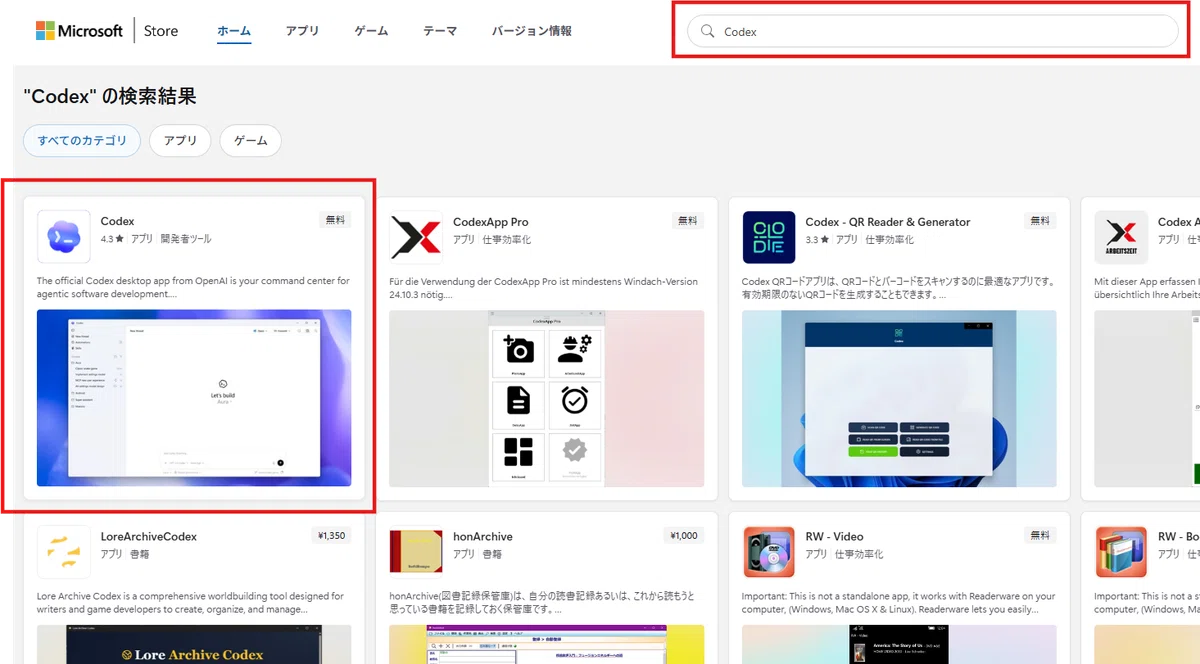Click the ¥1,350 price badge
1200x664 pixels.
[x=331, y=535]
